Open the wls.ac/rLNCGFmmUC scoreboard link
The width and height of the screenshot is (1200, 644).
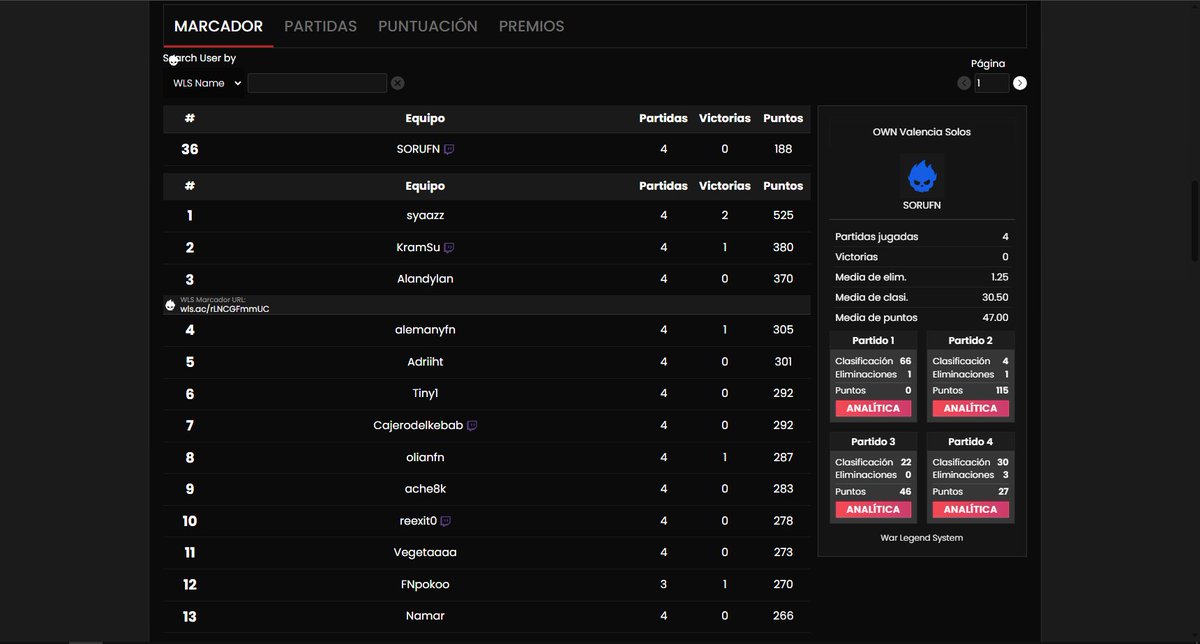(x=224, y=309)
